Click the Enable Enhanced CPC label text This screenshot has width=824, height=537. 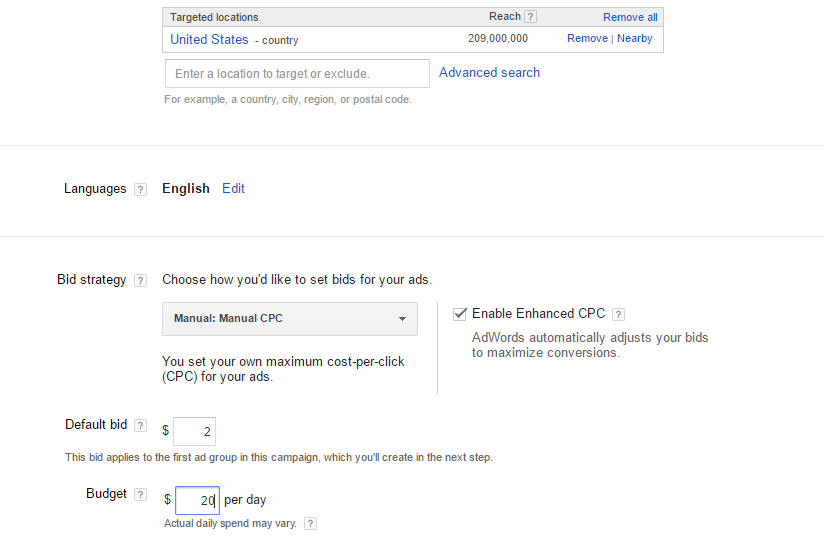(539, 314)
